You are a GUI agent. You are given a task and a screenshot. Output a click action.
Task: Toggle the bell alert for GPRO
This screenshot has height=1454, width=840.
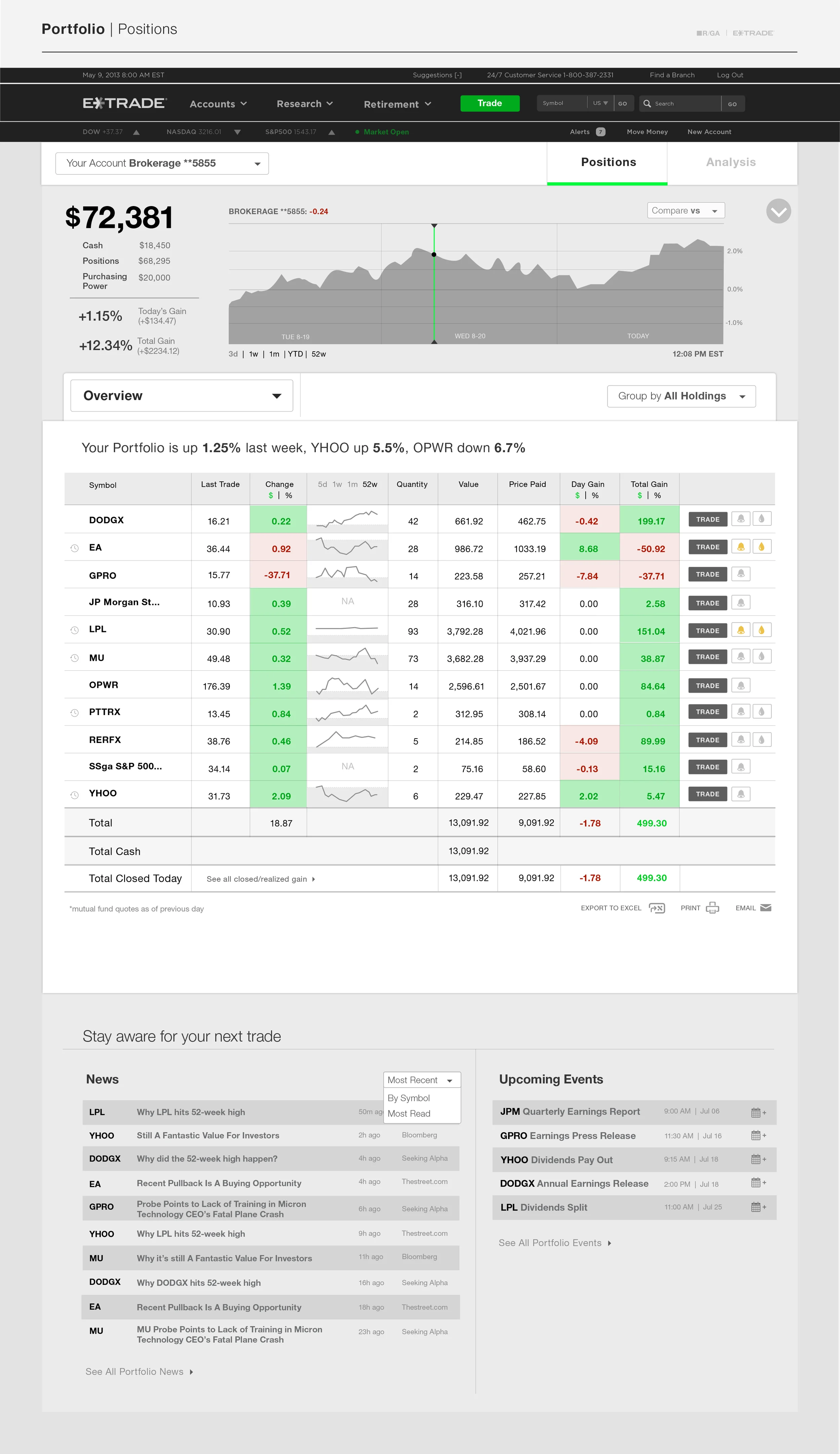point(741,574)
